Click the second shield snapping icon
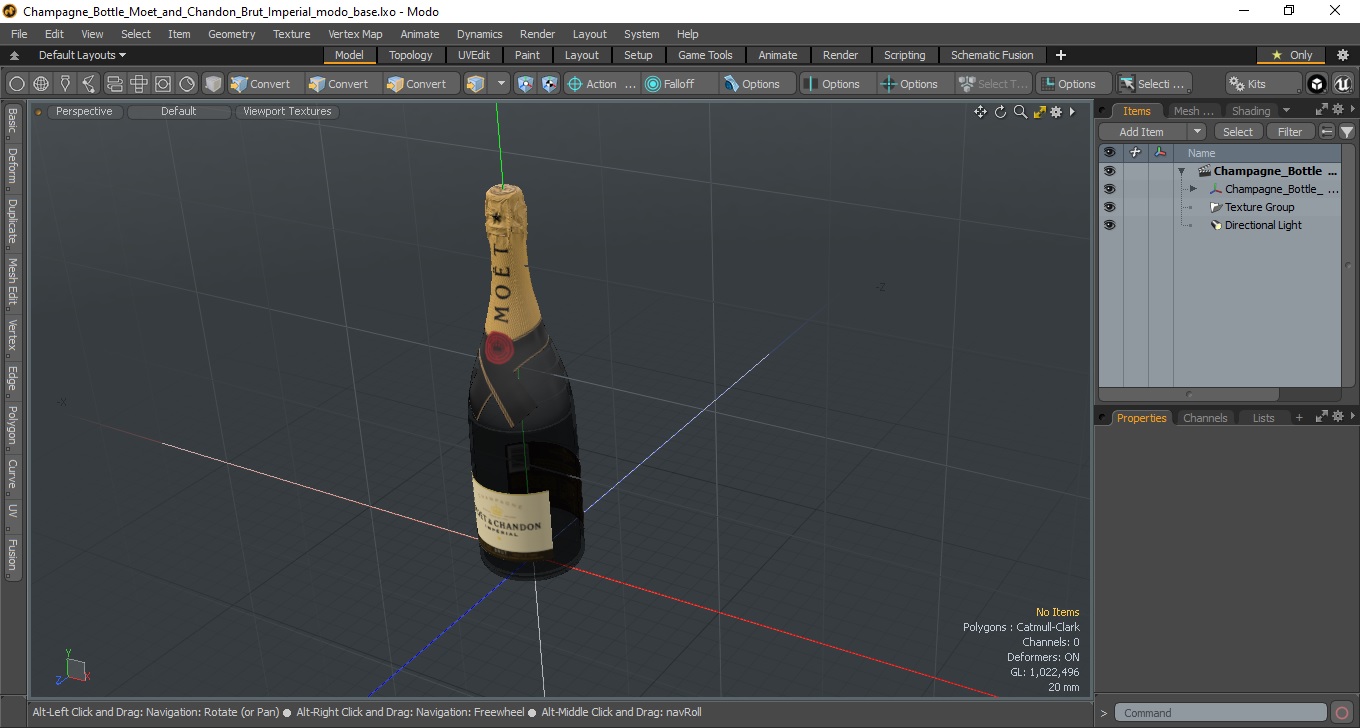This screenshot has height=728, width=1360. [550, 84]
